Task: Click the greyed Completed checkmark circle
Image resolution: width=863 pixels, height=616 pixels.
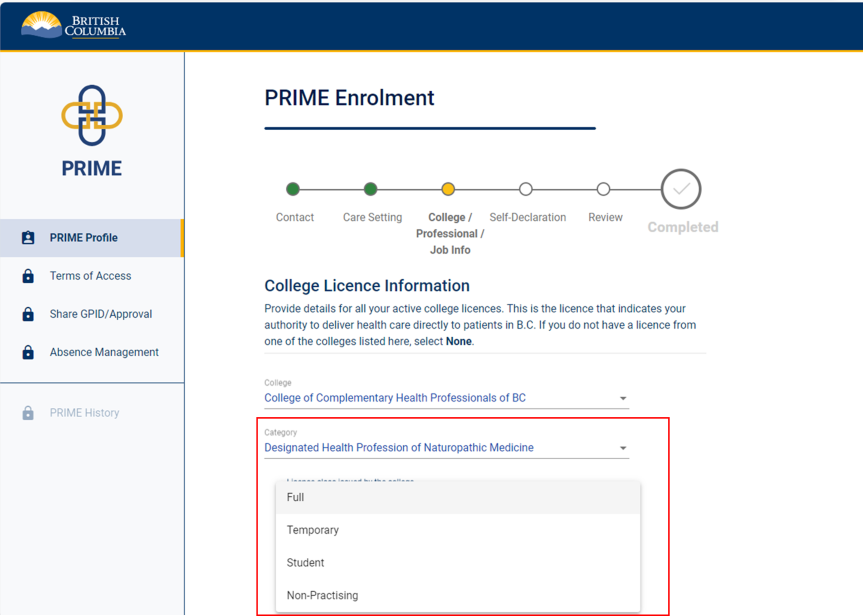Action: coord(681,189)
